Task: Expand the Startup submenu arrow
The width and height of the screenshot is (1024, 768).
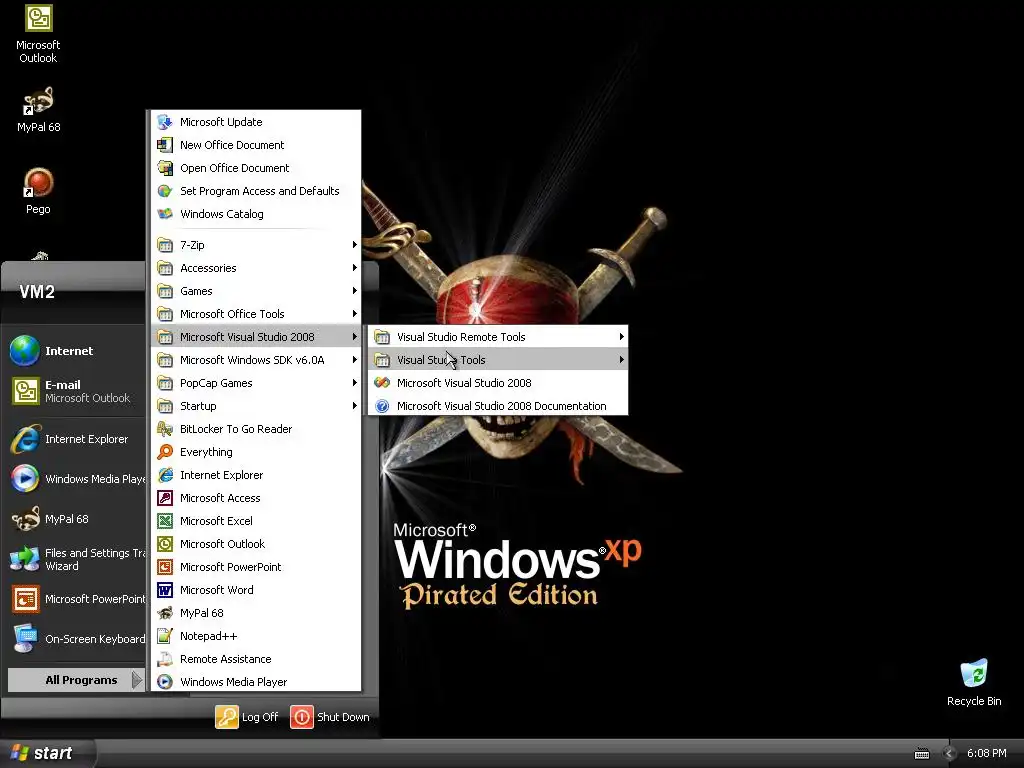Action: [x=355, y=406]
